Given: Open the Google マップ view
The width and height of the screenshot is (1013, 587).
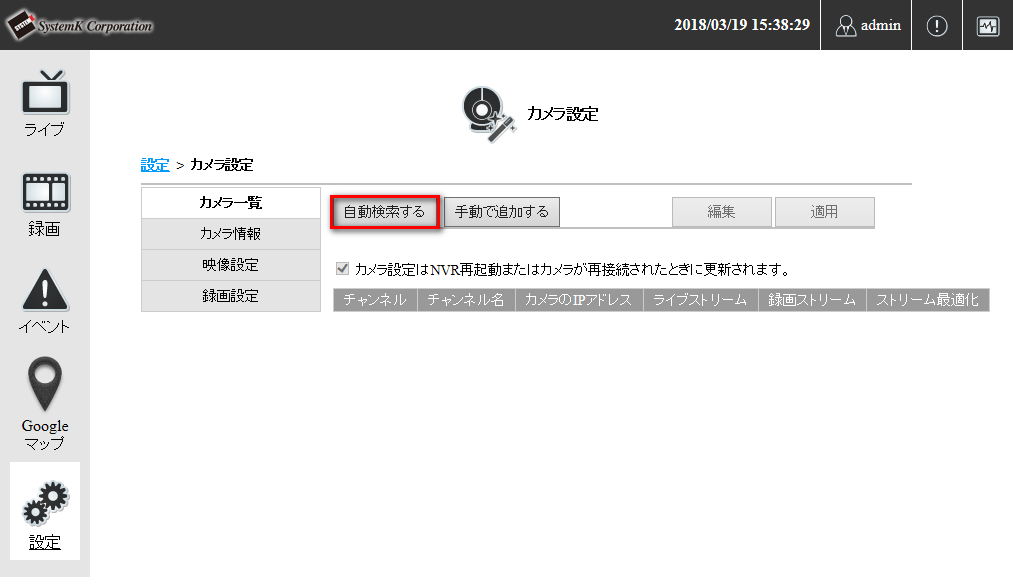Looking at the screenshot, I should 44,400.
